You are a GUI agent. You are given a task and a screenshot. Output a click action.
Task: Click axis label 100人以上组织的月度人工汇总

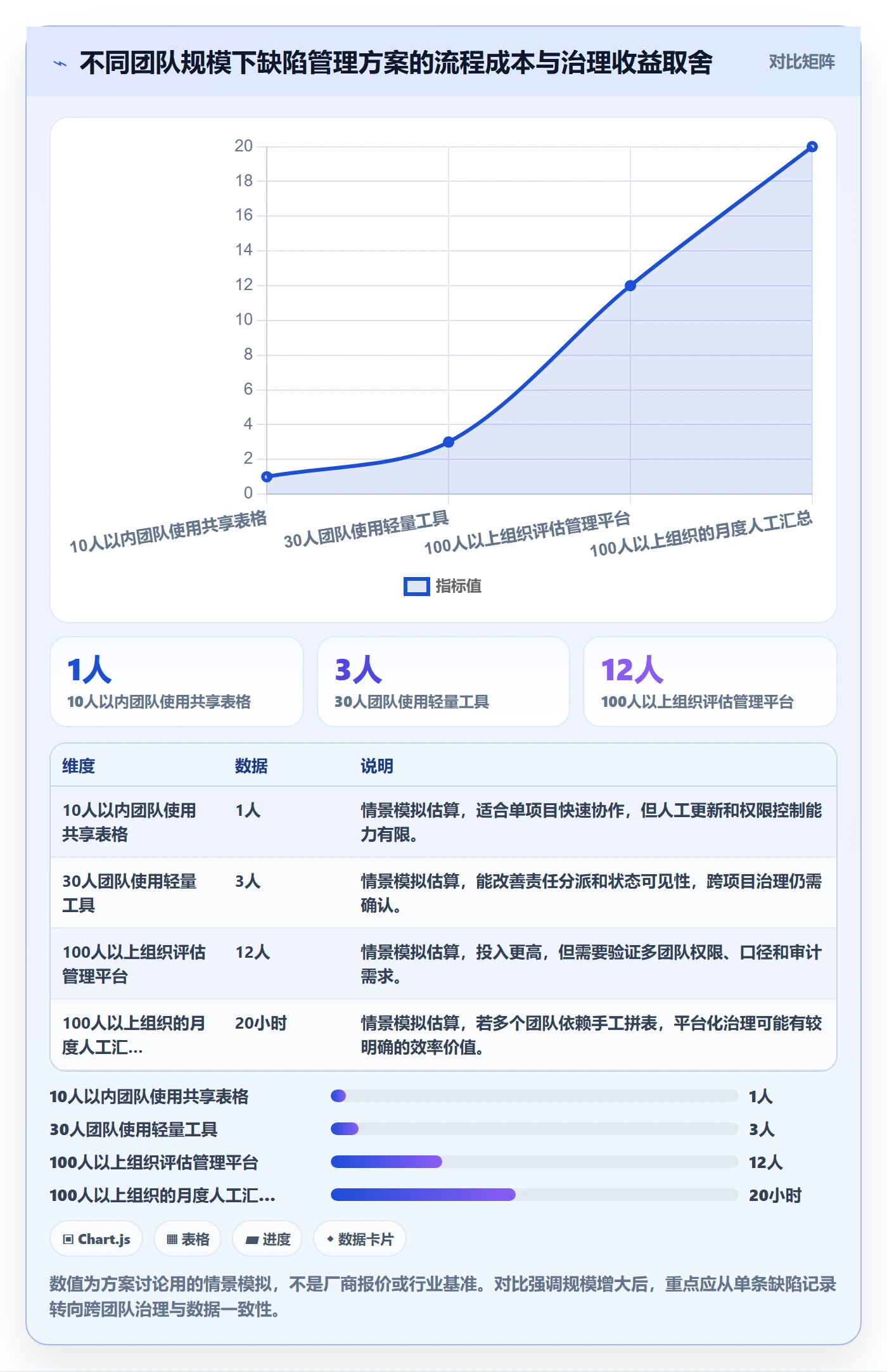701,534
